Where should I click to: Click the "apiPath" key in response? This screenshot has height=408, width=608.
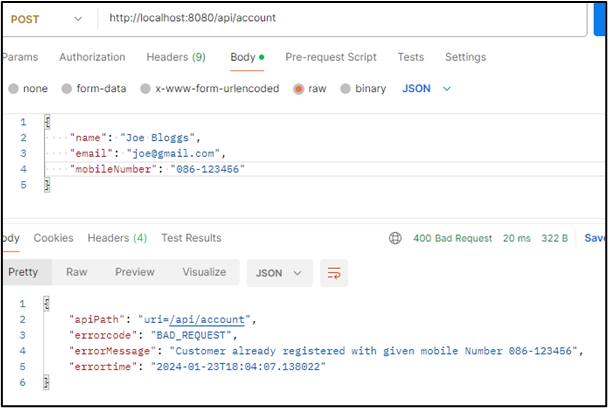tap(97, 320)
